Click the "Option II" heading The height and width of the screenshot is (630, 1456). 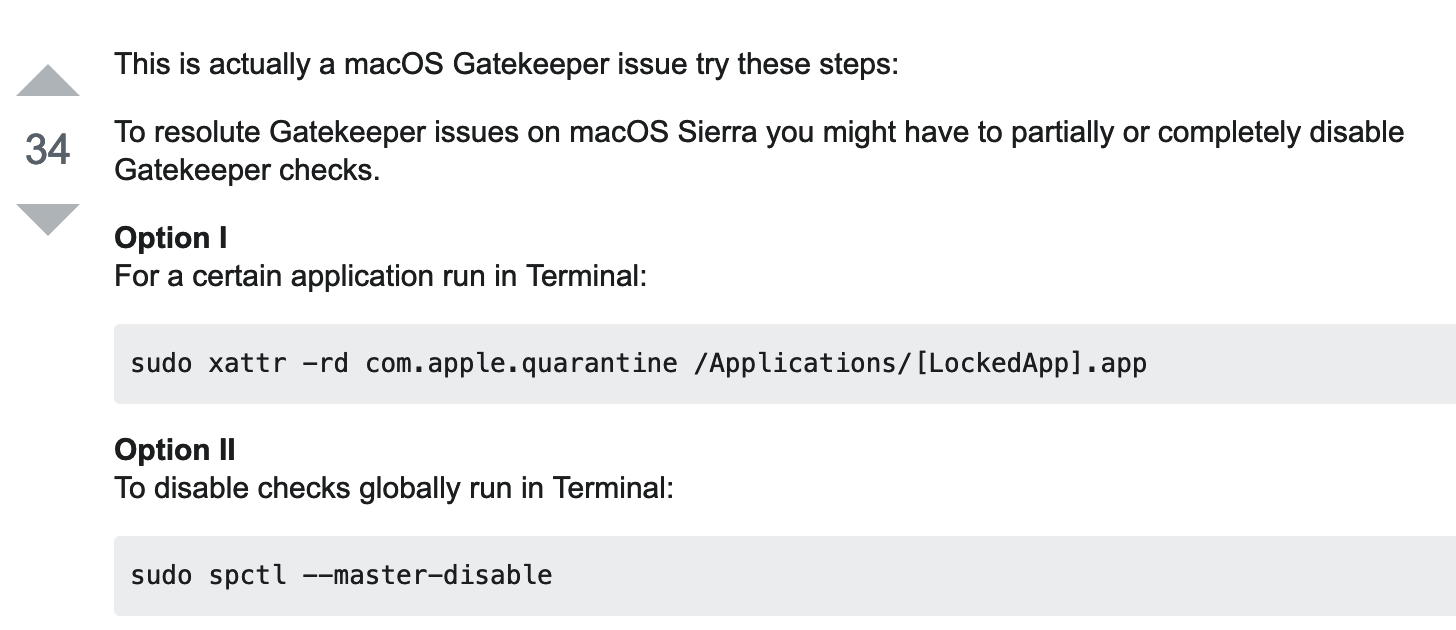pyautogui.click(x=175, y=450)
